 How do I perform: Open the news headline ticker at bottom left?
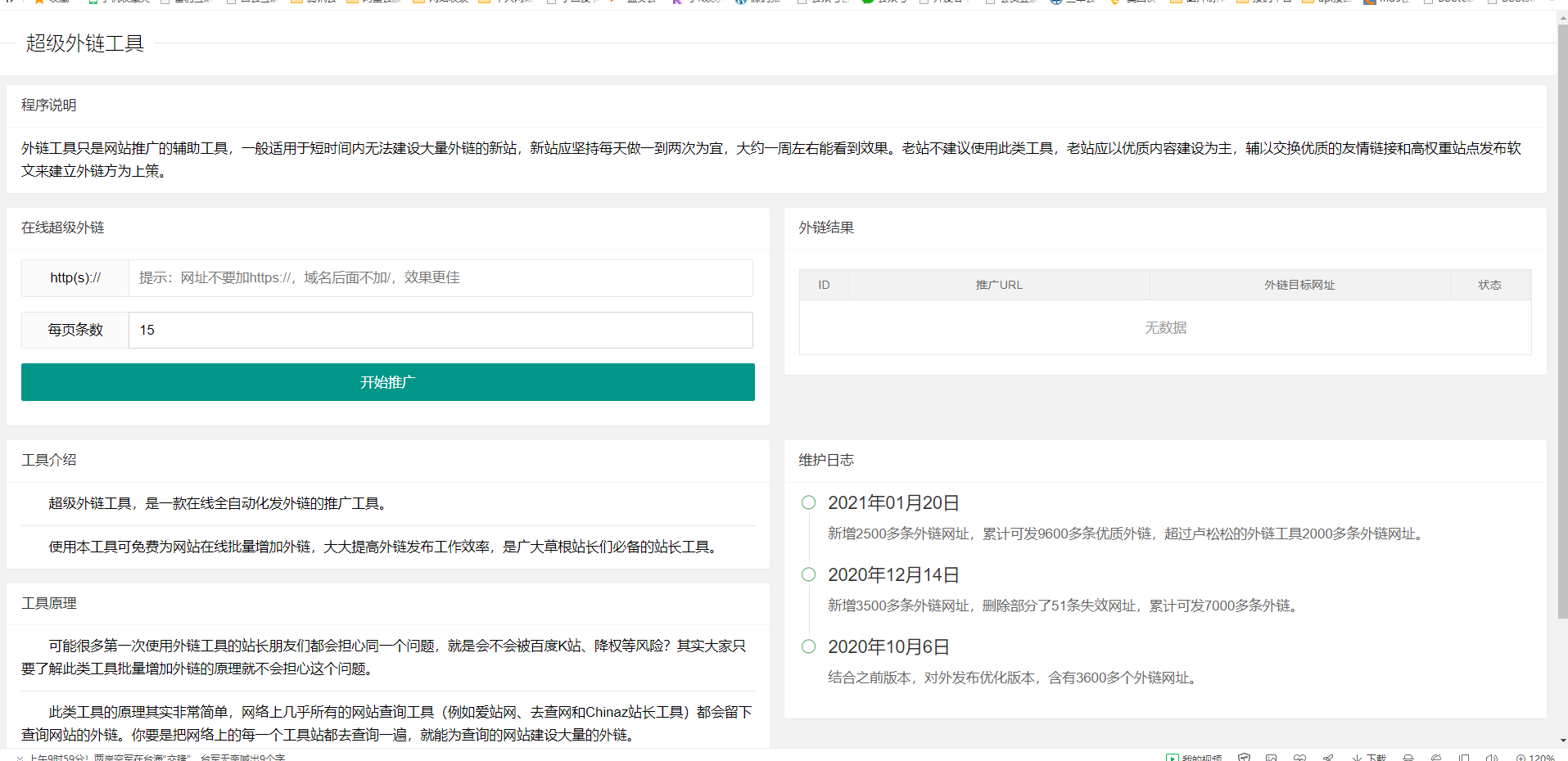(147, 757)
